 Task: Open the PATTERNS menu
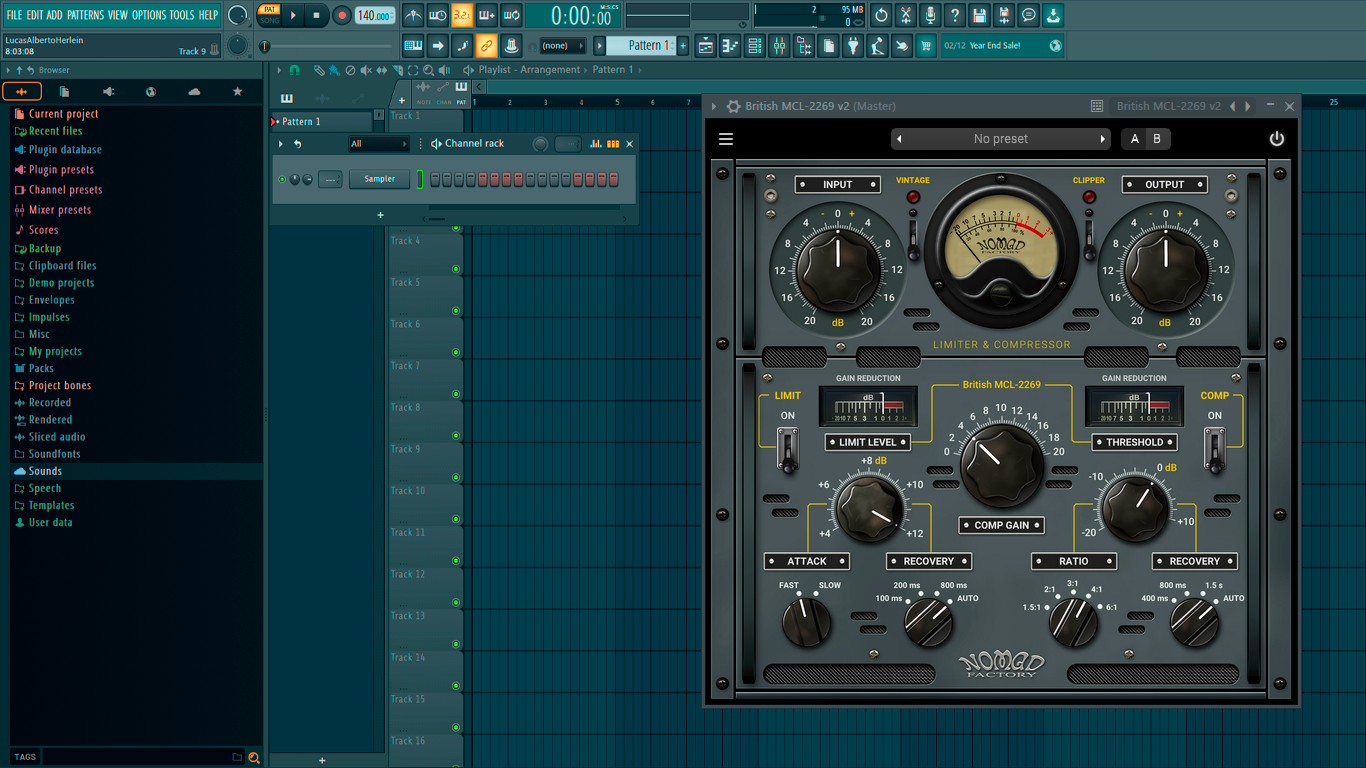pyautogui.click(x=85, y=15)
